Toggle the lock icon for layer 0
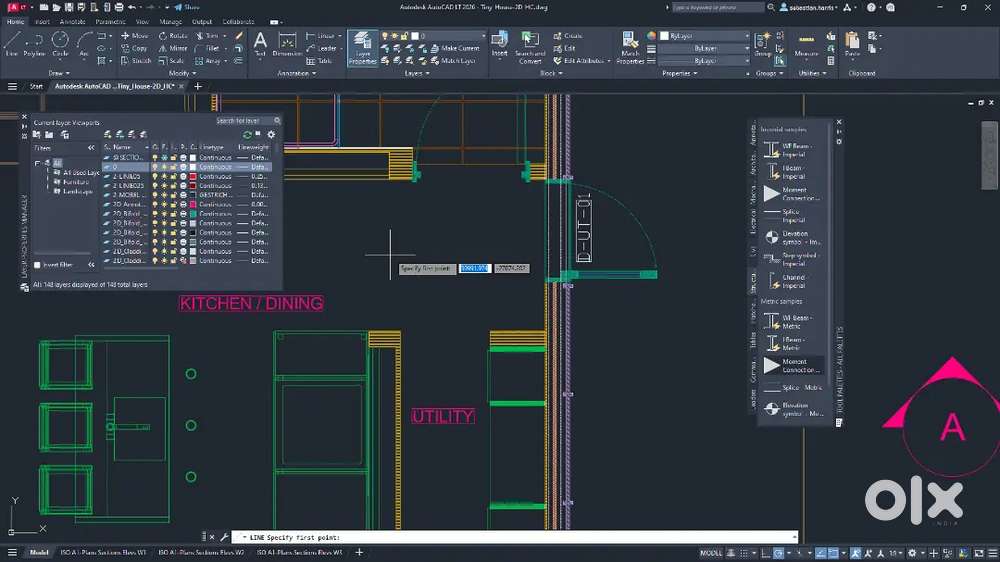 pyautogui.click(x=173, y=167)
